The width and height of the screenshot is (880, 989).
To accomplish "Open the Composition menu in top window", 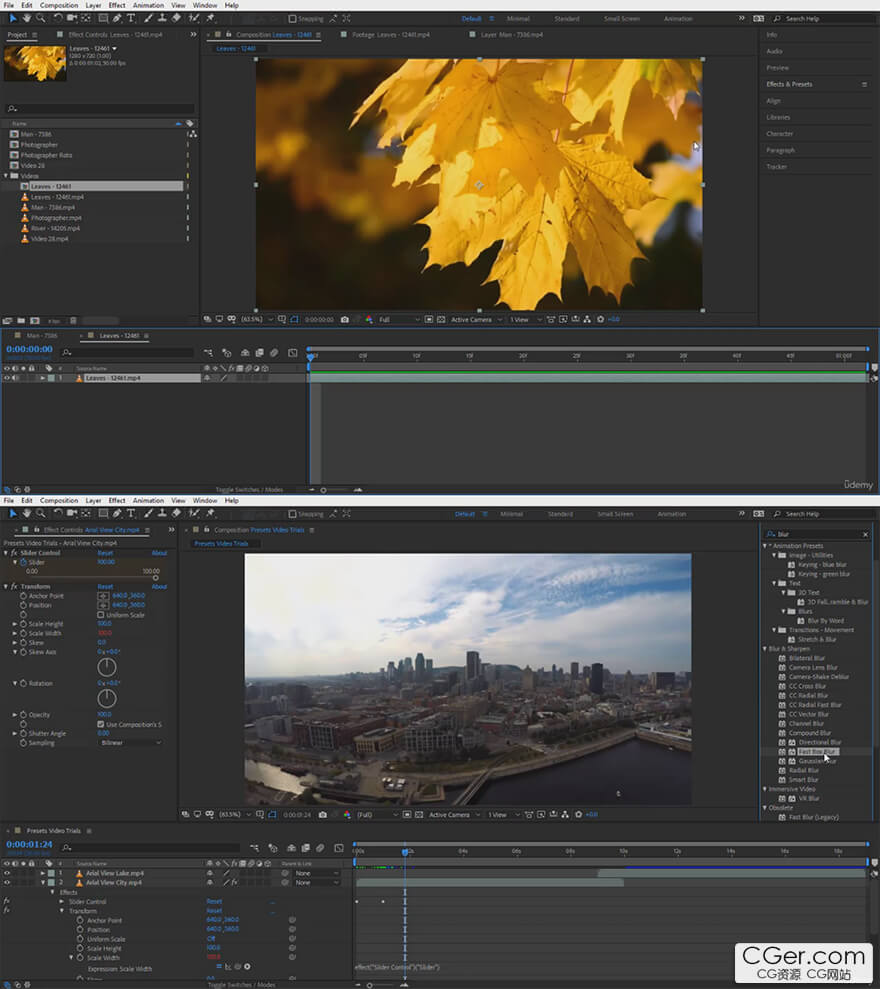I will 59,5.
